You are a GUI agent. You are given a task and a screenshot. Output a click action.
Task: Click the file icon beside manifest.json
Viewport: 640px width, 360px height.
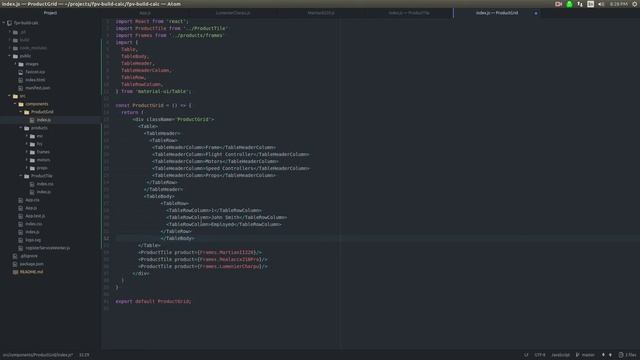(20, 88)
